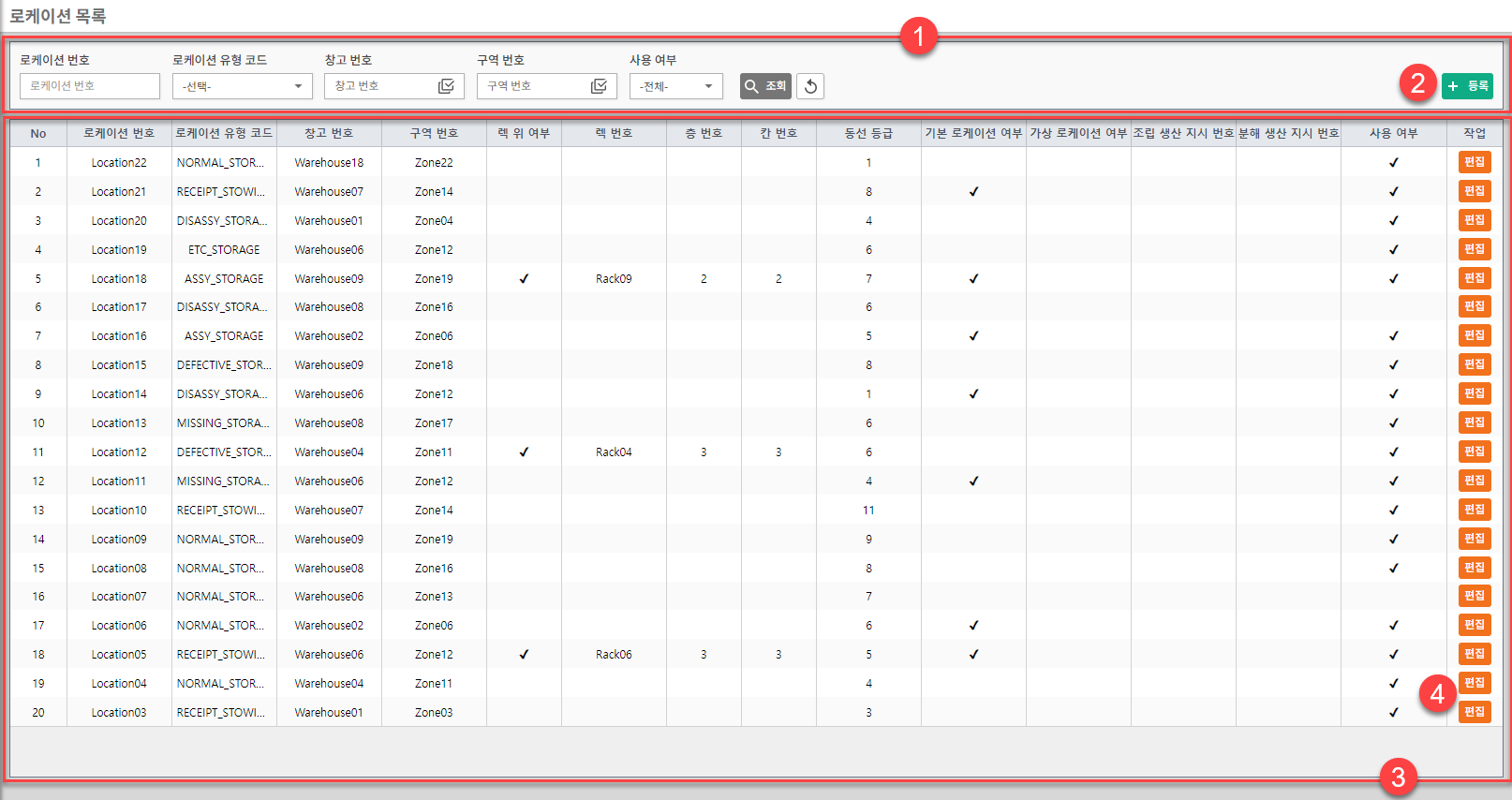This screenshot has width=1512, height=800.
Task: Click the reset refresh icon beside 조회
Action: coord(810,86)
